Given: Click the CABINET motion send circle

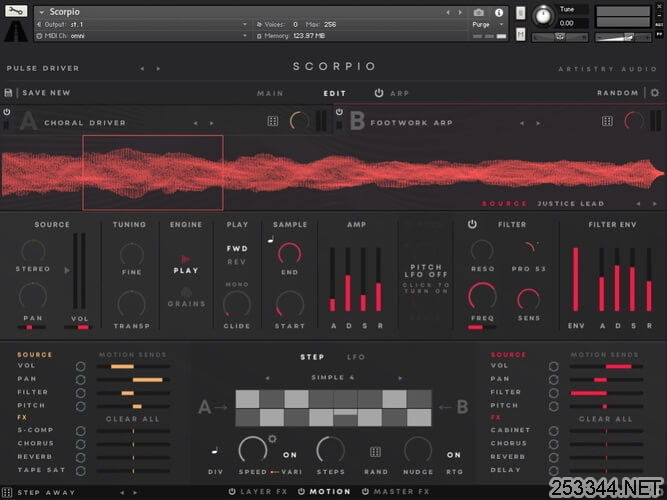Looking at the screenshot, I should (553, 431).
